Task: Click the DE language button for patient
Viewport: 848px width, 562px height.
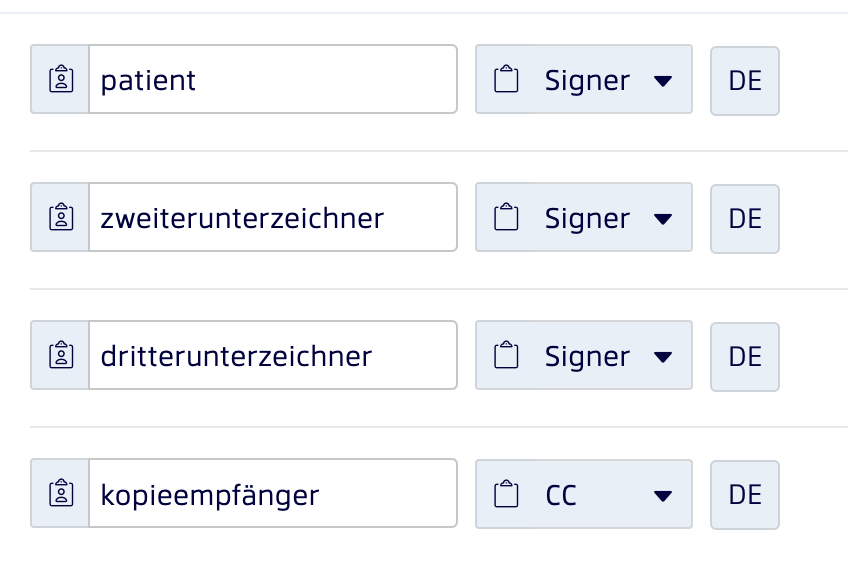Action: click(x=745, y=81)
